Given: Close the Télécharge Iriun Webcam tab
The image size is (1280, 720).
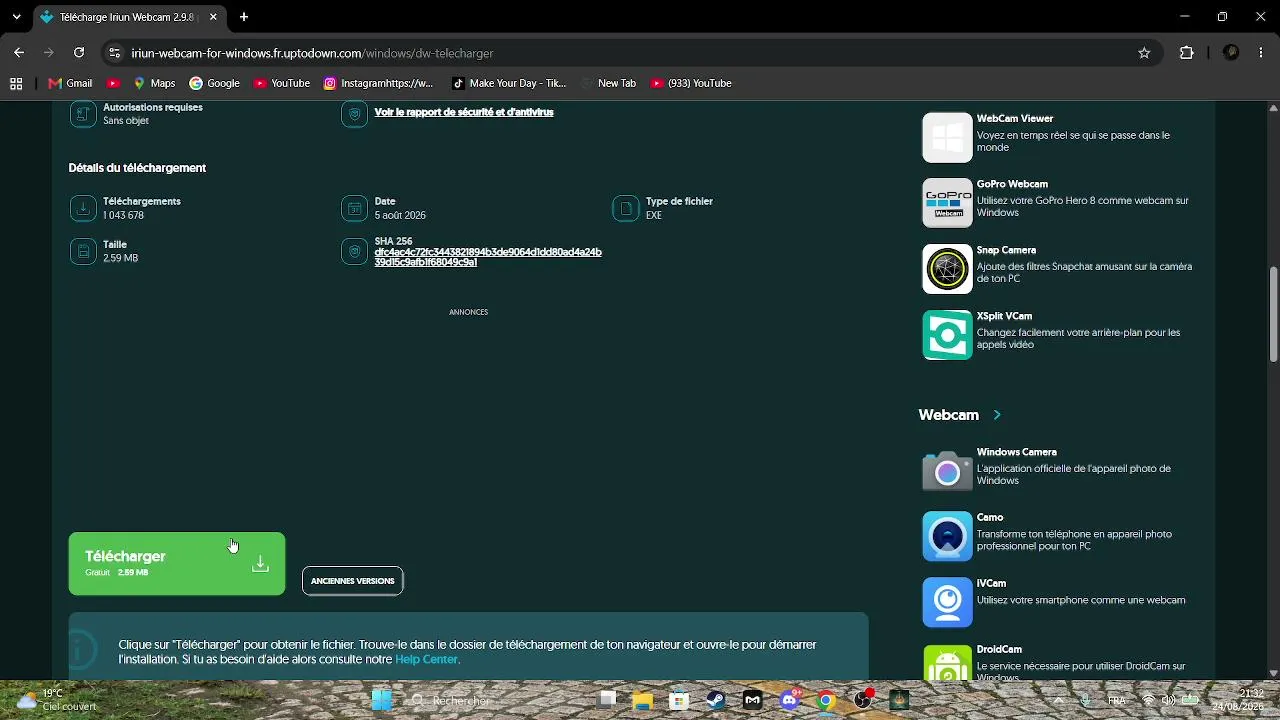Looking at the screenshot, I should pos(213,17).
